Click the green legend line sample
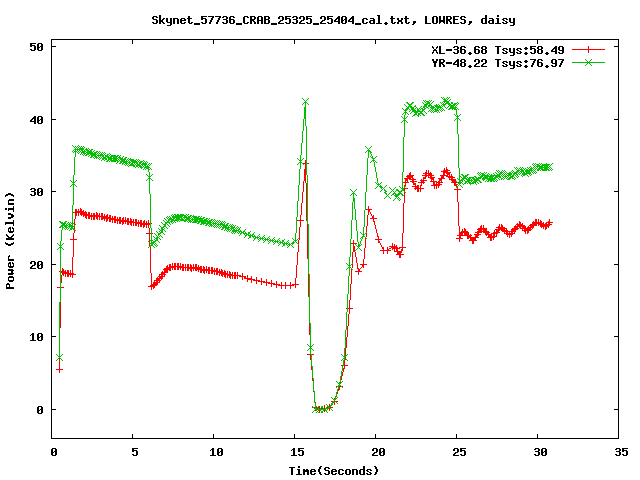This screenshot has width=640, height=480. 588,62
